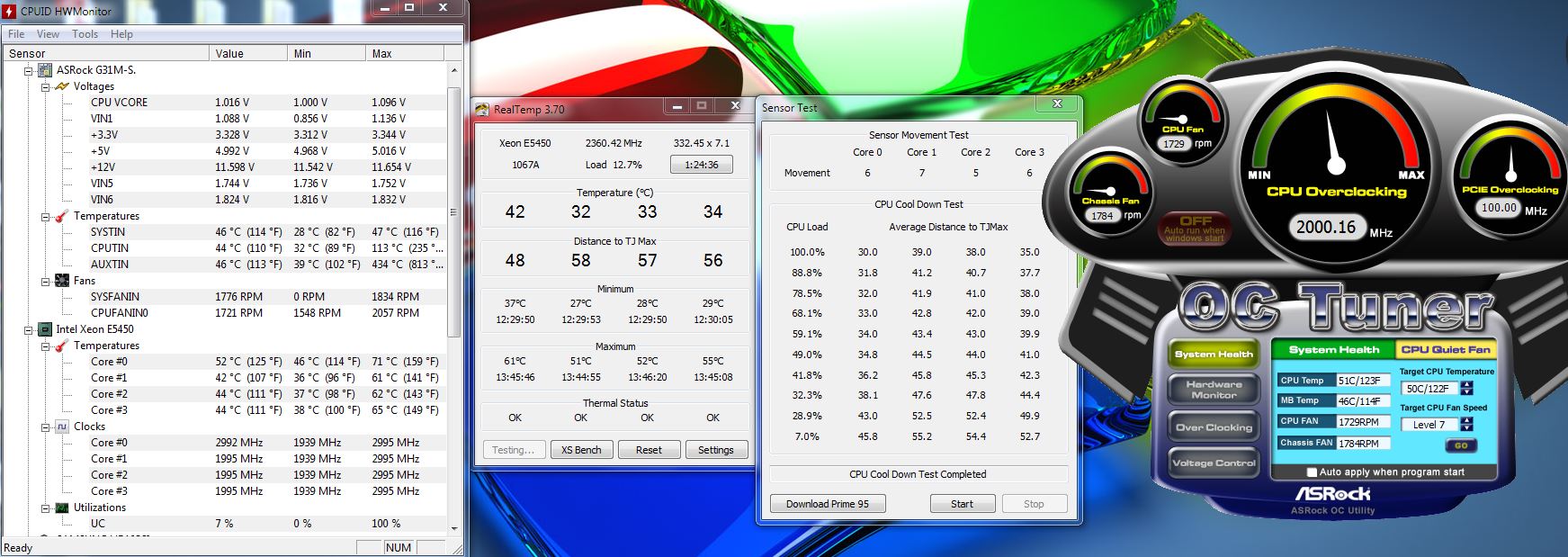Click the thermometer icon beside ASRock Temperatures

[x=62, y=216]
